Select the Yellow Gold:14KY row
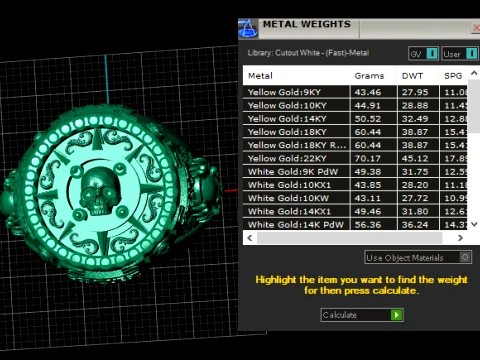480x360 pixels. [x=355, y=119]
